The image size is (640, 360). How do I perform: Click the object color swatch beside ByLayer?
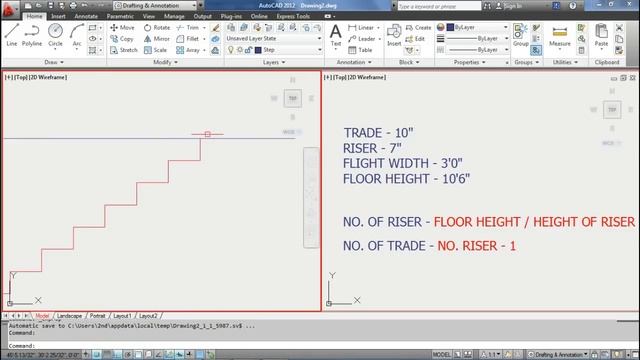tap(450, 27)
